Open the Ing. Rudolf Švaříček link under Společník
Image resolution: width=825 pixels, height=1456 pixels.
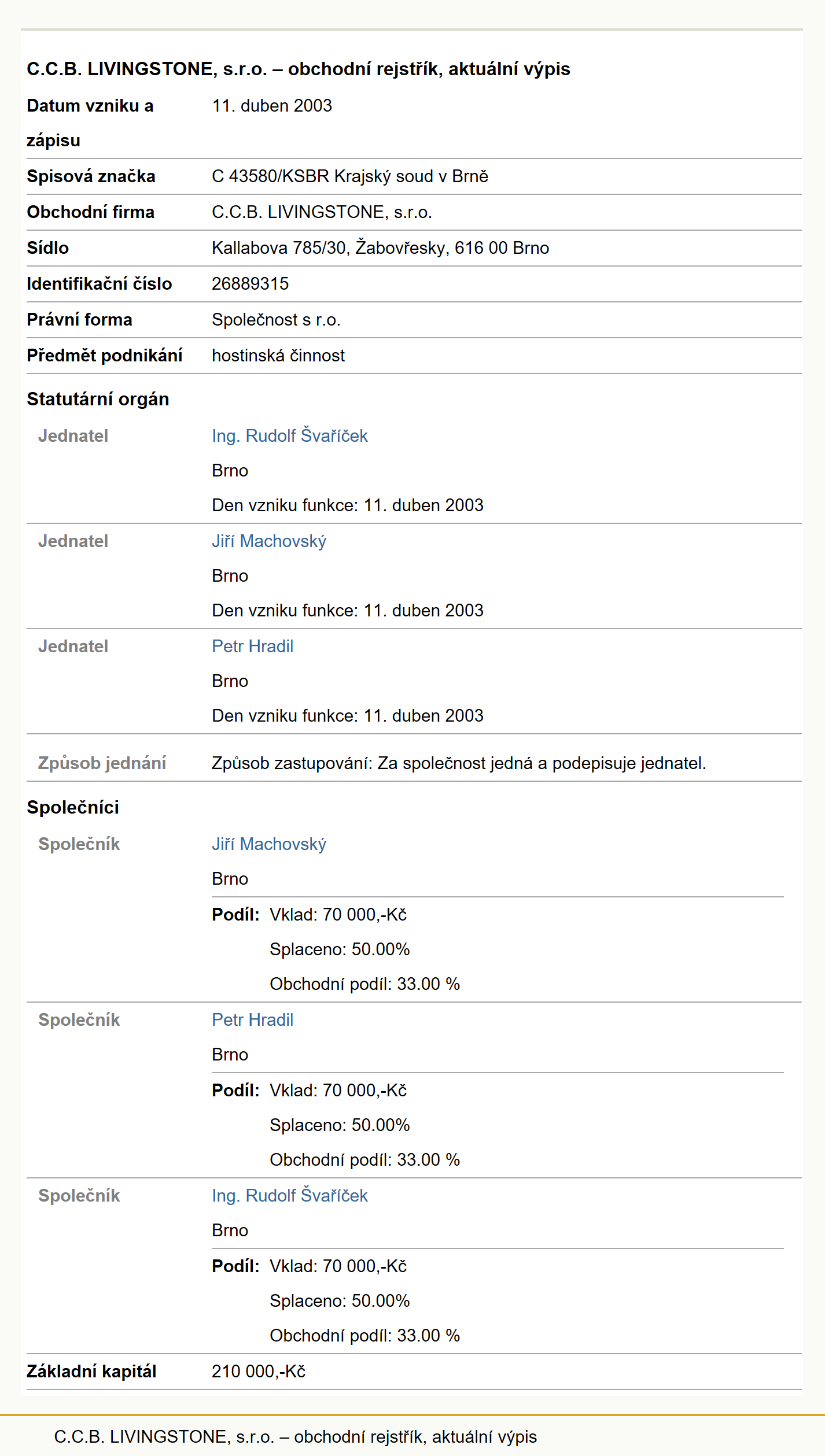[x=289, y=1195]
